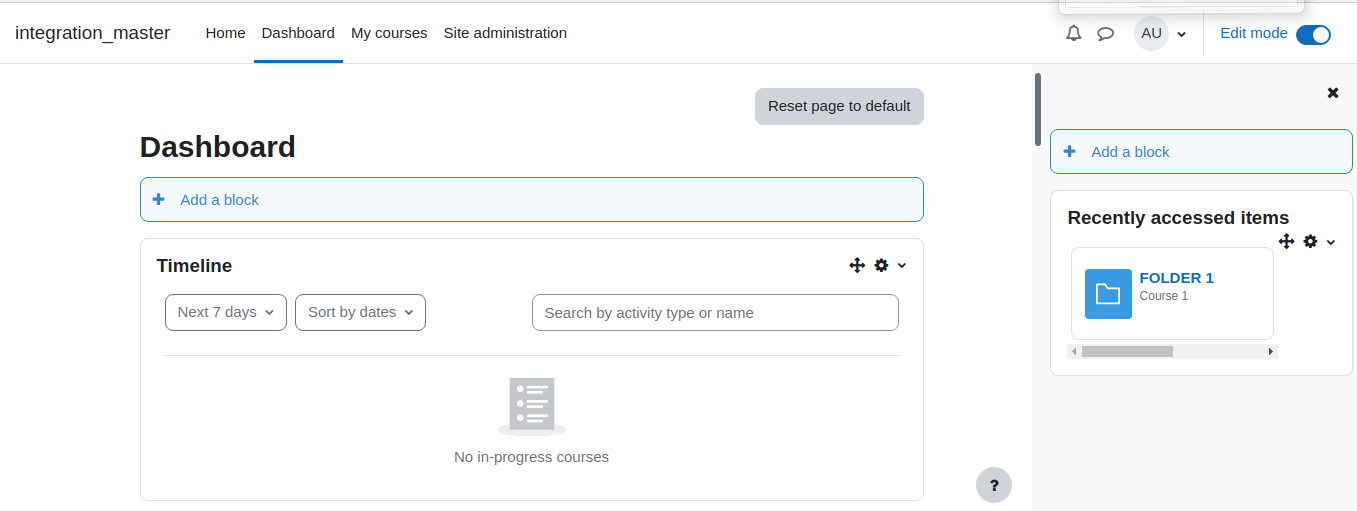This screenshot has height=511, width=1357.
Task: Click Add a block in the right drawer
Action: click(x=1201, y=152)
